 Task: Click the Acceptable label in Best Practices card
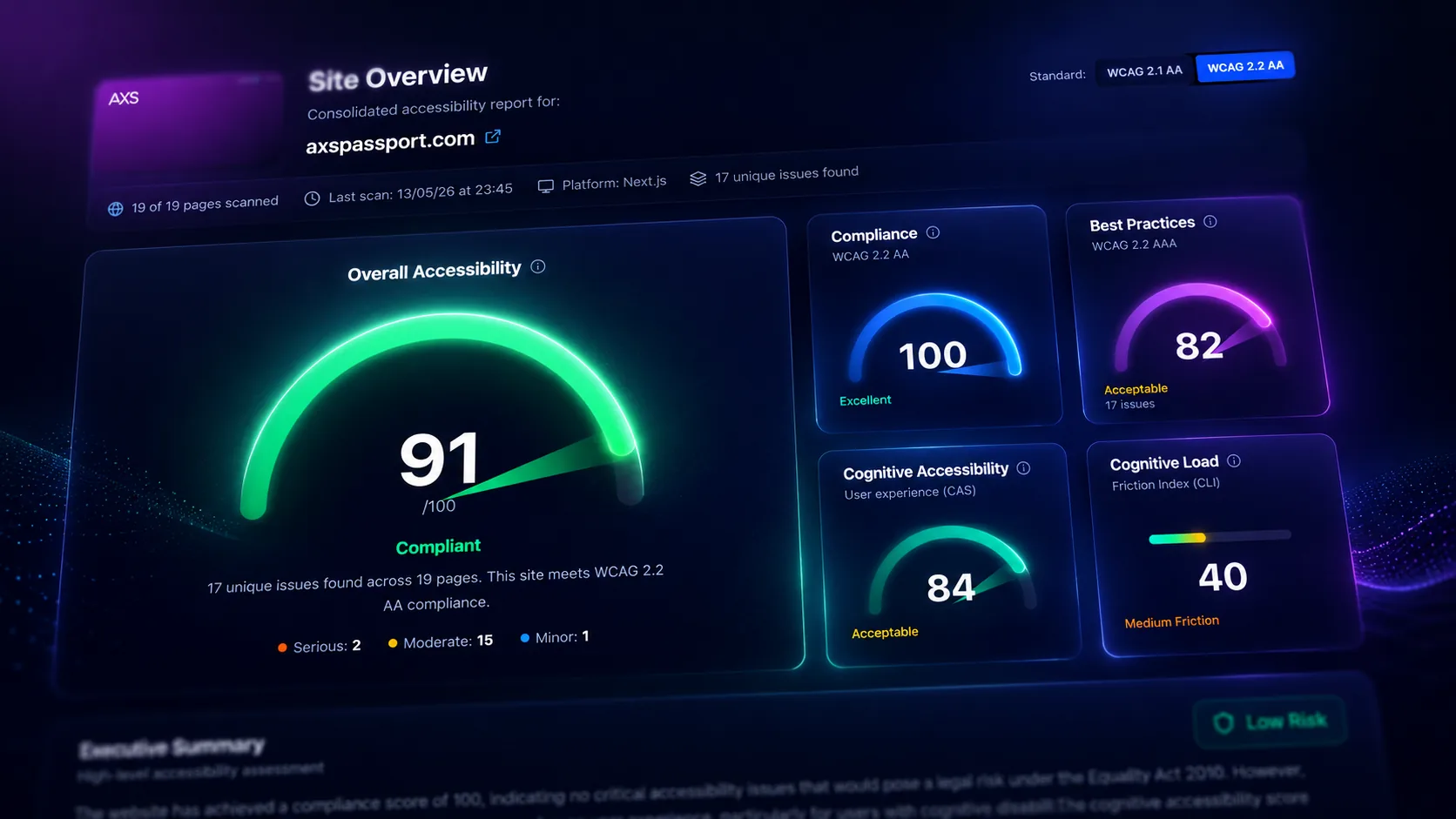tap(1136, 389)
